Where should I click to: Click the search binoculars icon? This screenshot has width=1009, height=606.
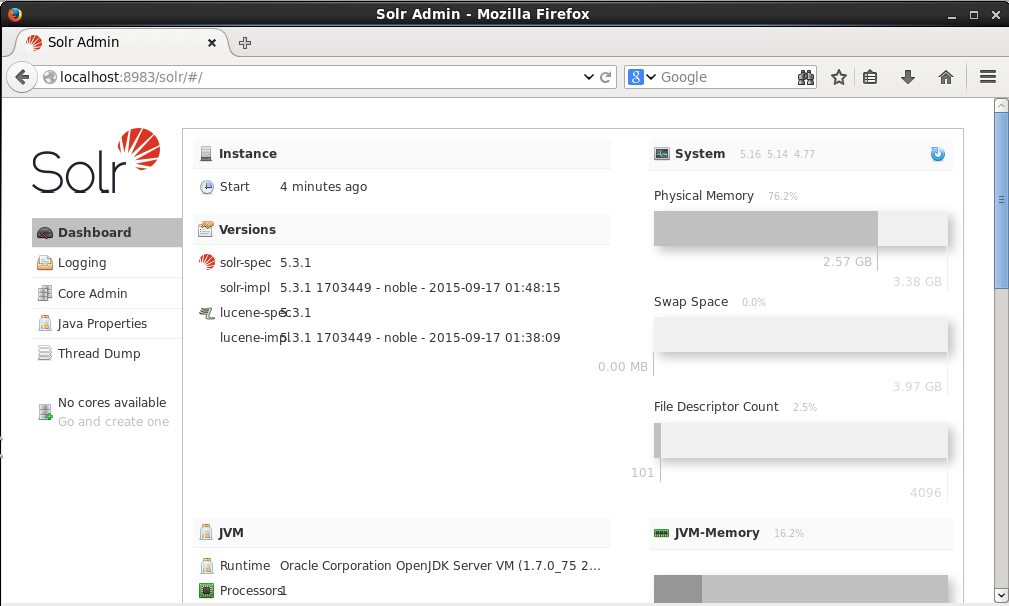click(x=806, y=77)
